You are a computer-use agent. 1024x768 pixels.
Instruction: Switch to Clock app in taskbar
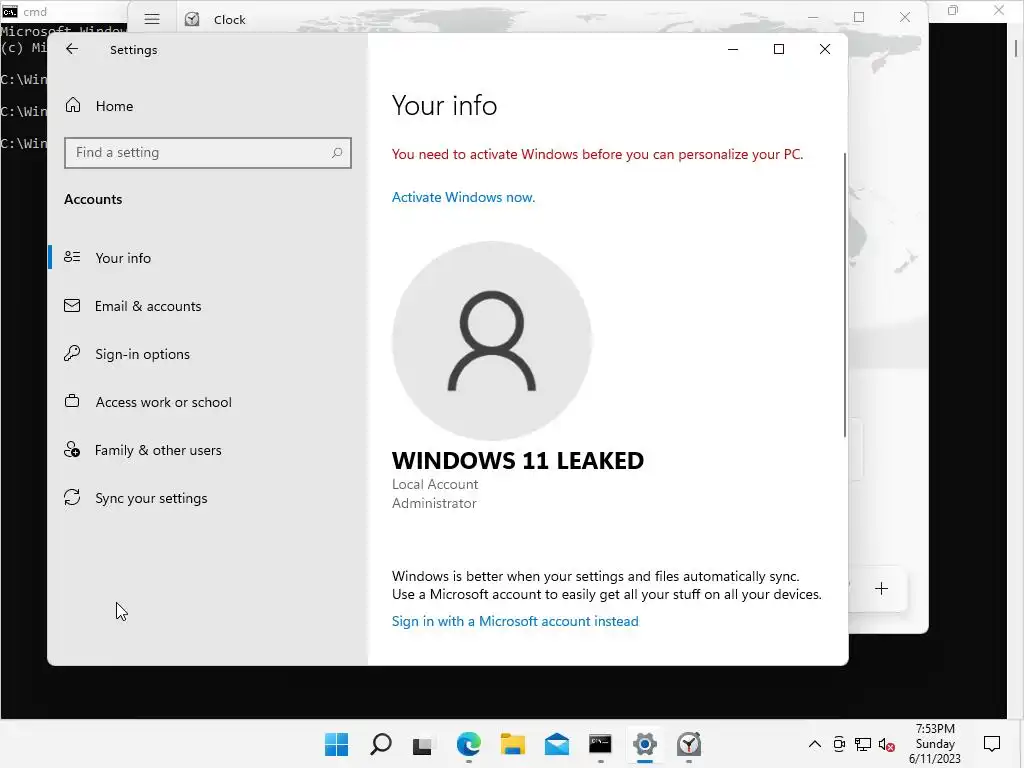pyautogui.click(x=689, y=744)
